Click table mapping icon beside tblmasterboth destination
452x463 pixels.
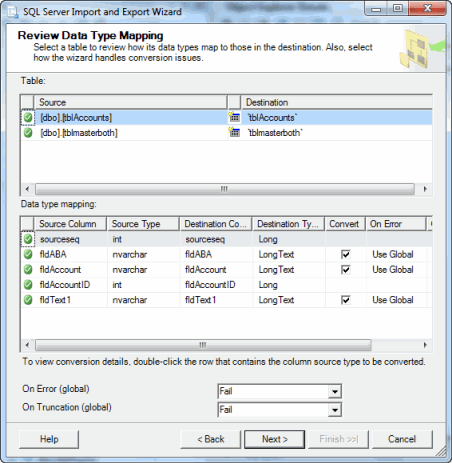tap(234, 132)
